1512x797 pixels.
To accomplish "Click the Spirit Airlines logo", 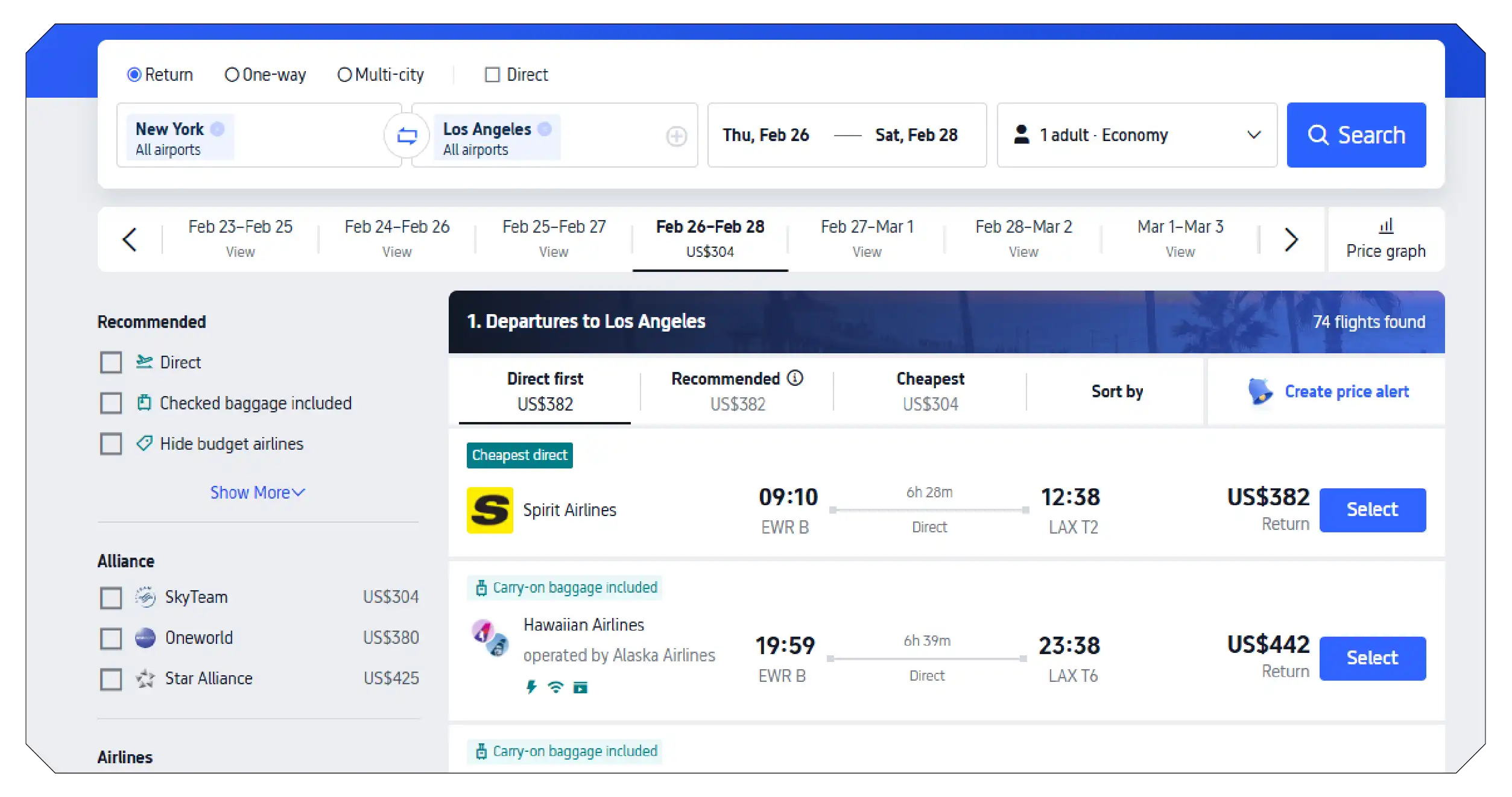I will click(490, 509).
